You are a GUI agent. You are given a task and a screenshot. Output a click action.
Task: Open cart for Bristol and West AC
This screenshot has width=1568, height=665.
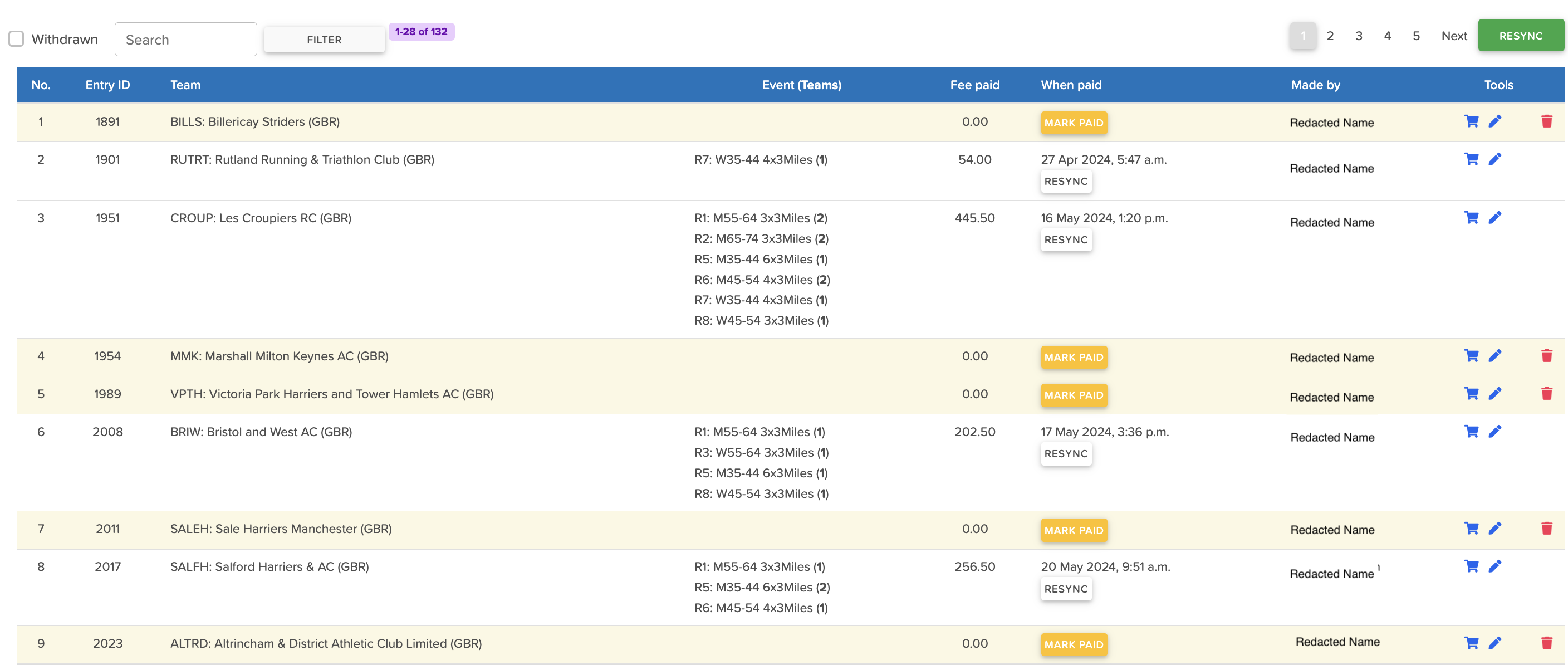(1471, 431)
